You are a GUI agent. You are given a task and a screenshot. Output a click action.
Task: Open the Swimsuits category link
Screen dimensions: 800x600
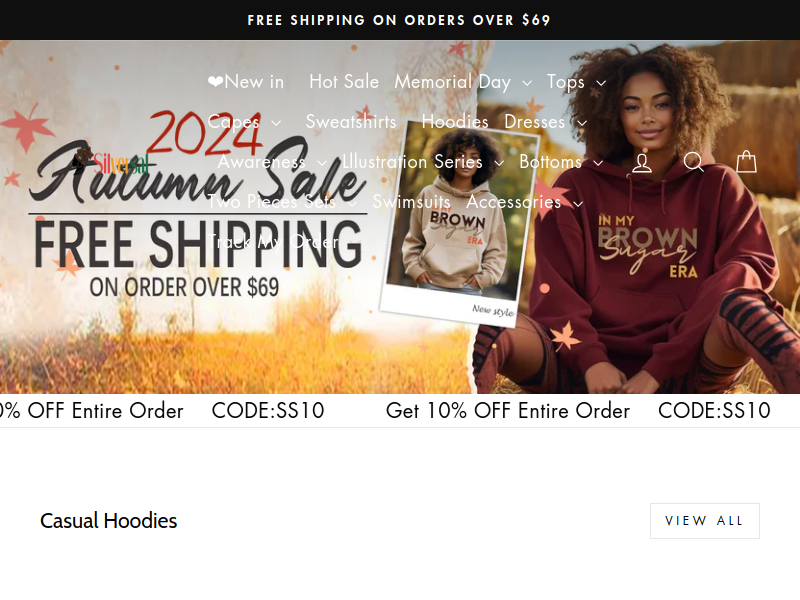411,202
